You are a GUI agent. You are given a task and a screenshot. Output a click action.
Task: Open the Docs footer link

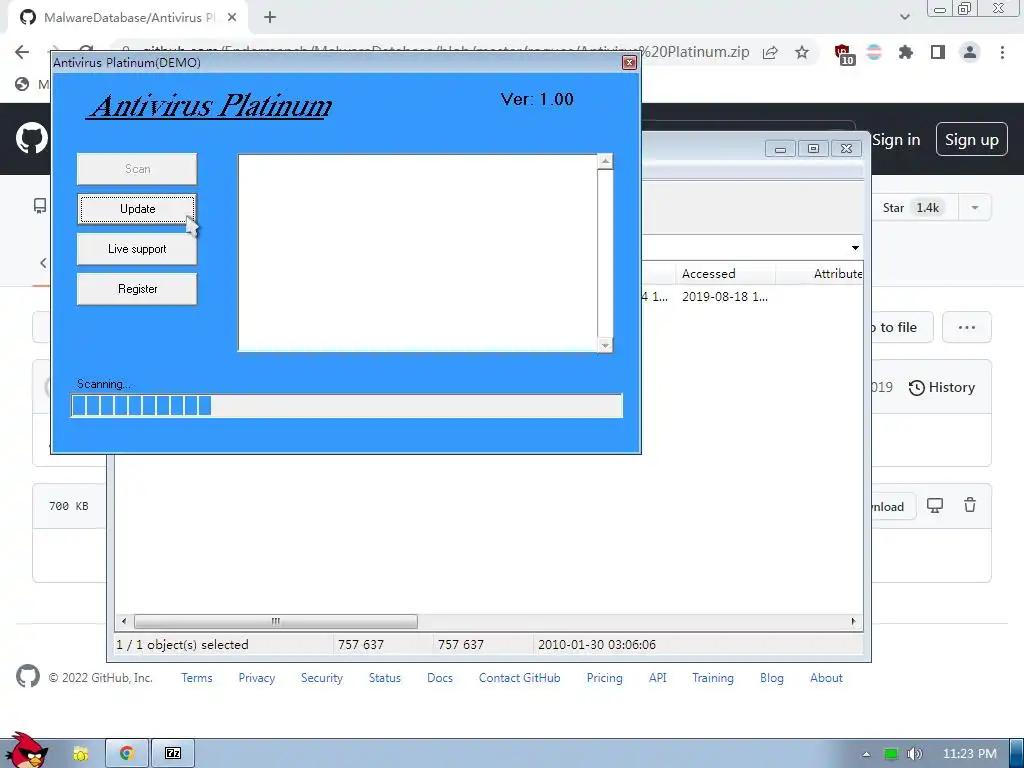pyautogui.click(x=440, y=678)
